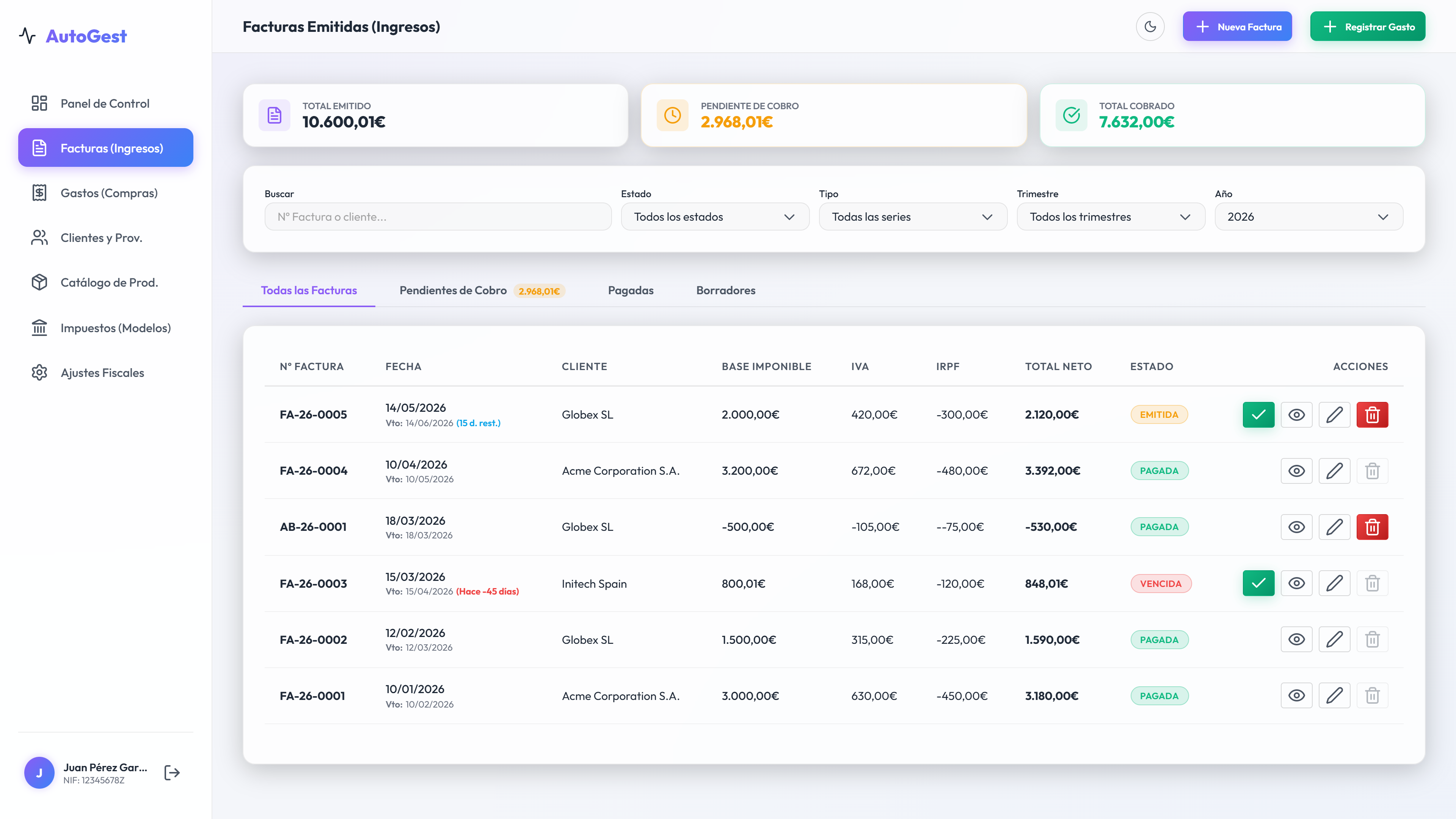1456x819 pixels.
Task: Open the Tipo series dropdown
Action: point(913,217)
